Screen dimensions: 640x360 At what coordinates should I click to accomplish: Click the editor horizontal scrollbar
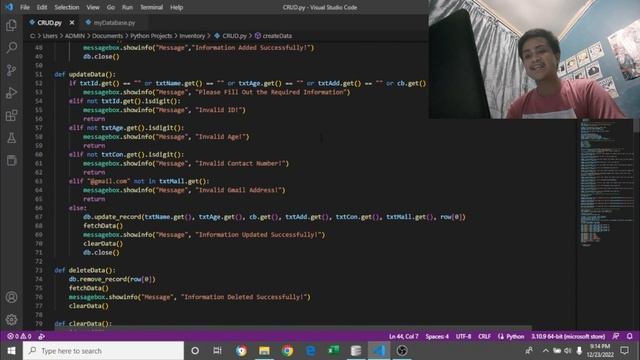pyautogui.click(x=292, y=327)
